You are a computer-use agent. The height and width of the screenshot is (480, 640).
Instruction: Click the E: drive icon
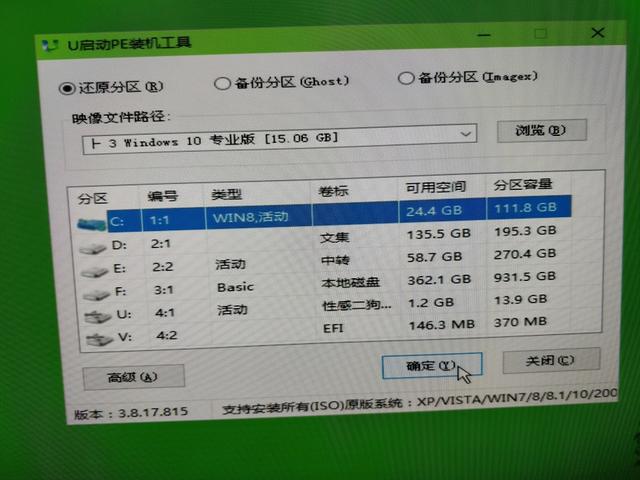click(x=94, y=271)
